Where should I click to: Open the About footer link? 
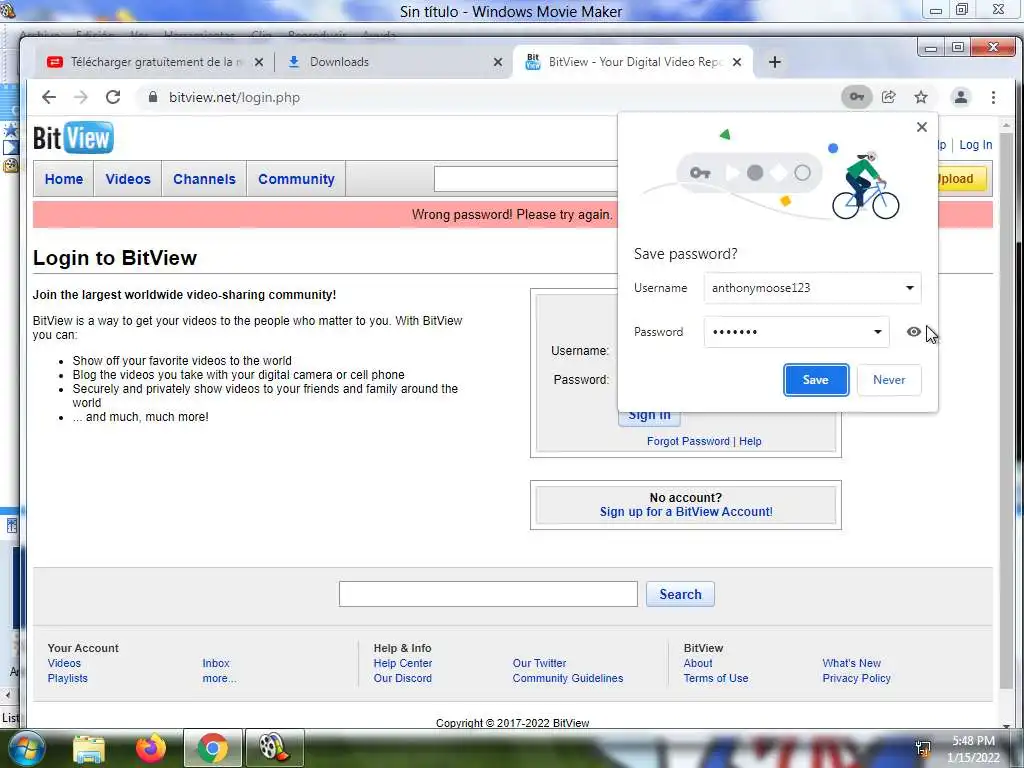[x=698, y=664]
